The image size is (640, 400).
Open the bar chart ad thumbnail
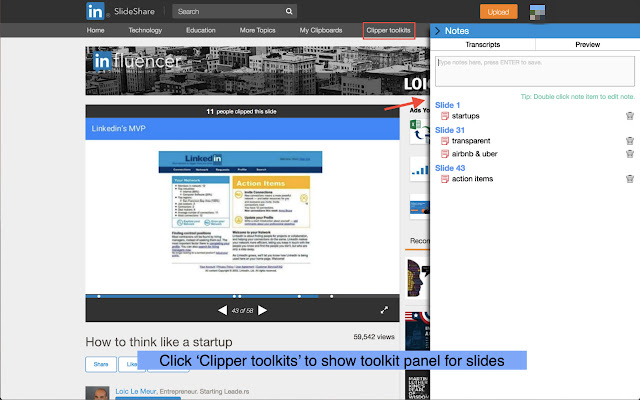point(420,169)
